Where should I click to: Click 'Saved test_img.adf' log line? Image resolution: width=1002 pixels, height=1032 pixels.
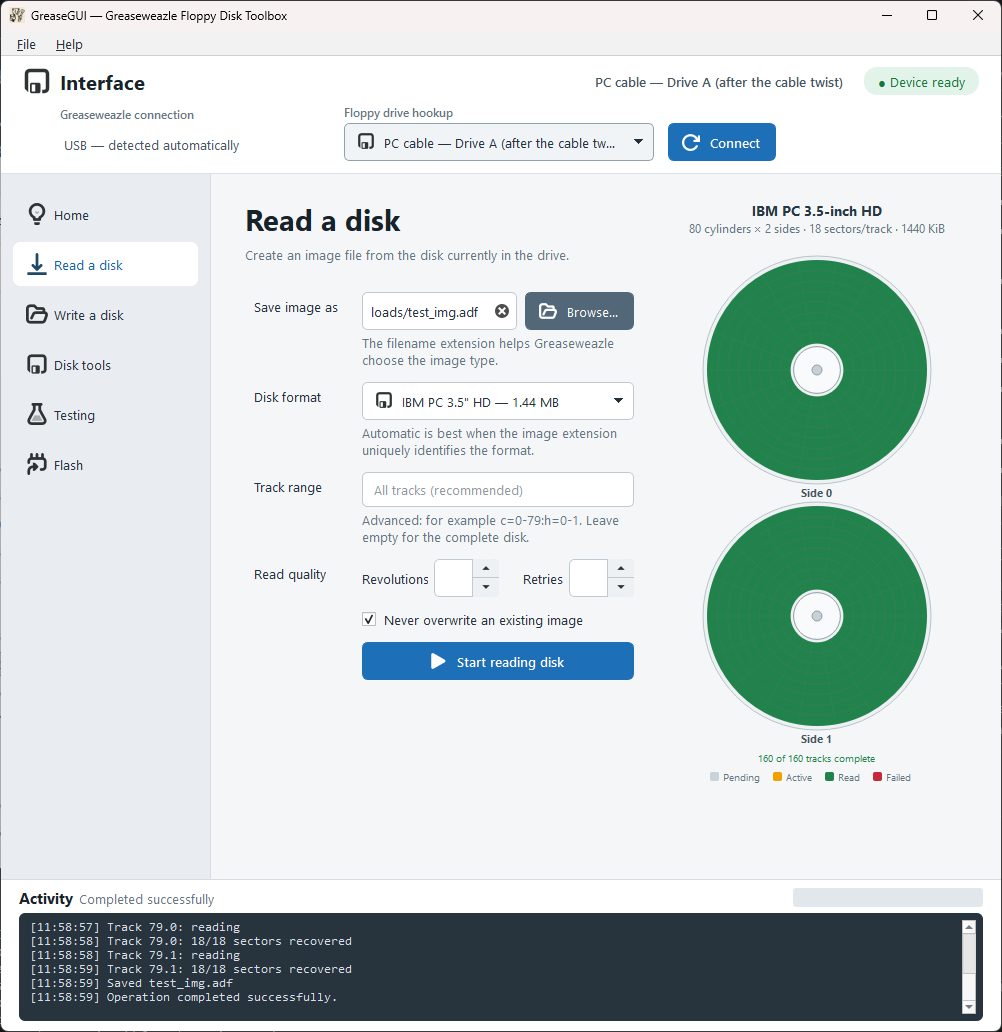132,983
